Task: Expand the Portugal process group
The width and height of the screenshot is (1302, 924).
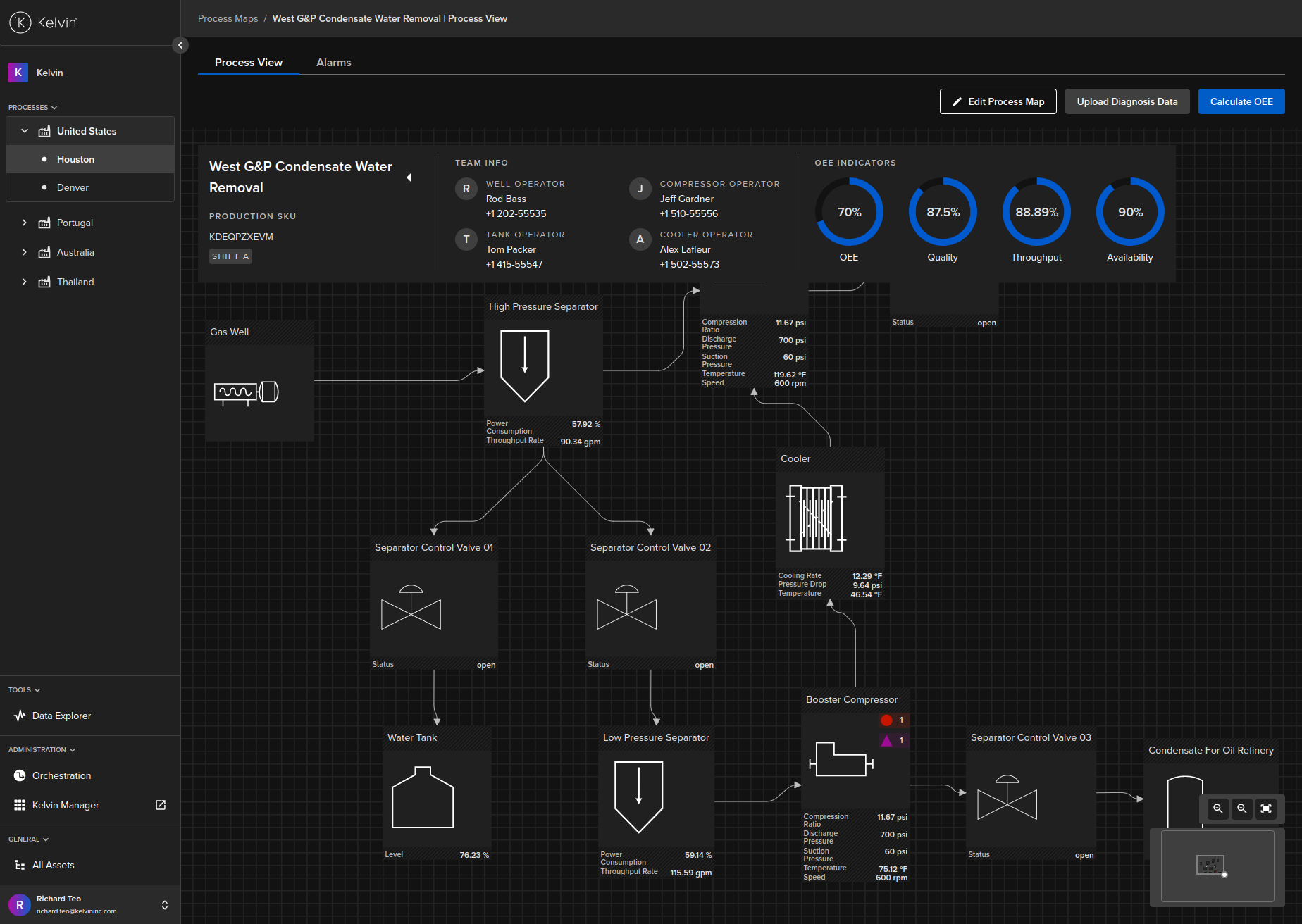Action: click(x=25, y=223)
